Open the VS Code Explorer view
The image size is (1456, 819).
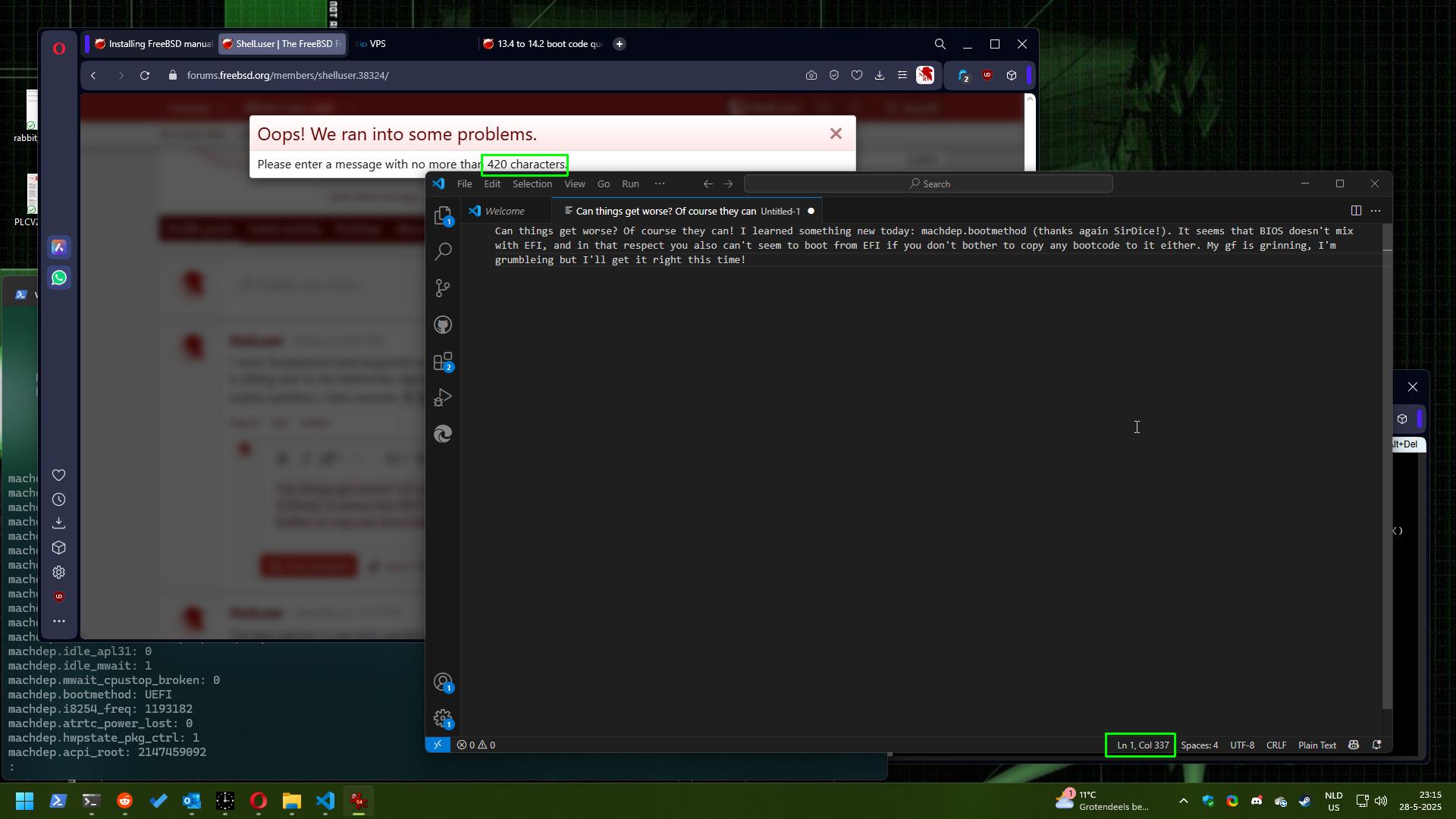[x=443, y=216]
